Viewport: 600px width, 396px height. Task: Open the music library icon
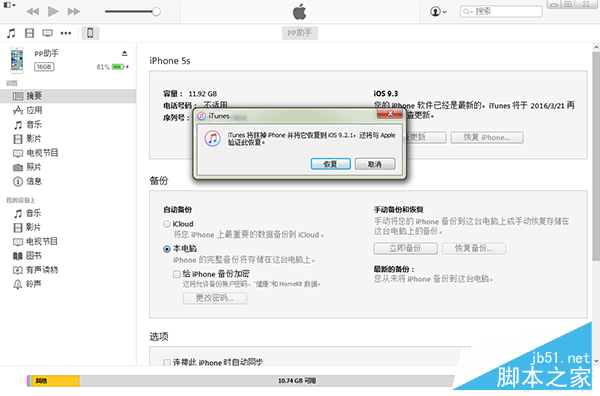(11, 33)
